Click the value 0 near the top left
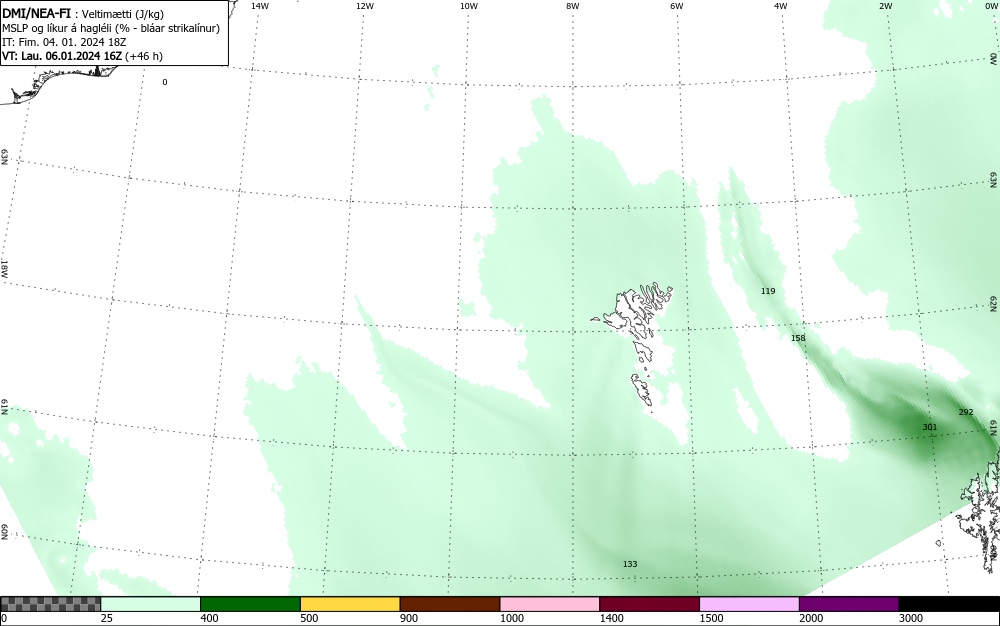Screen dimensions: 1000x626 (165, 82)
